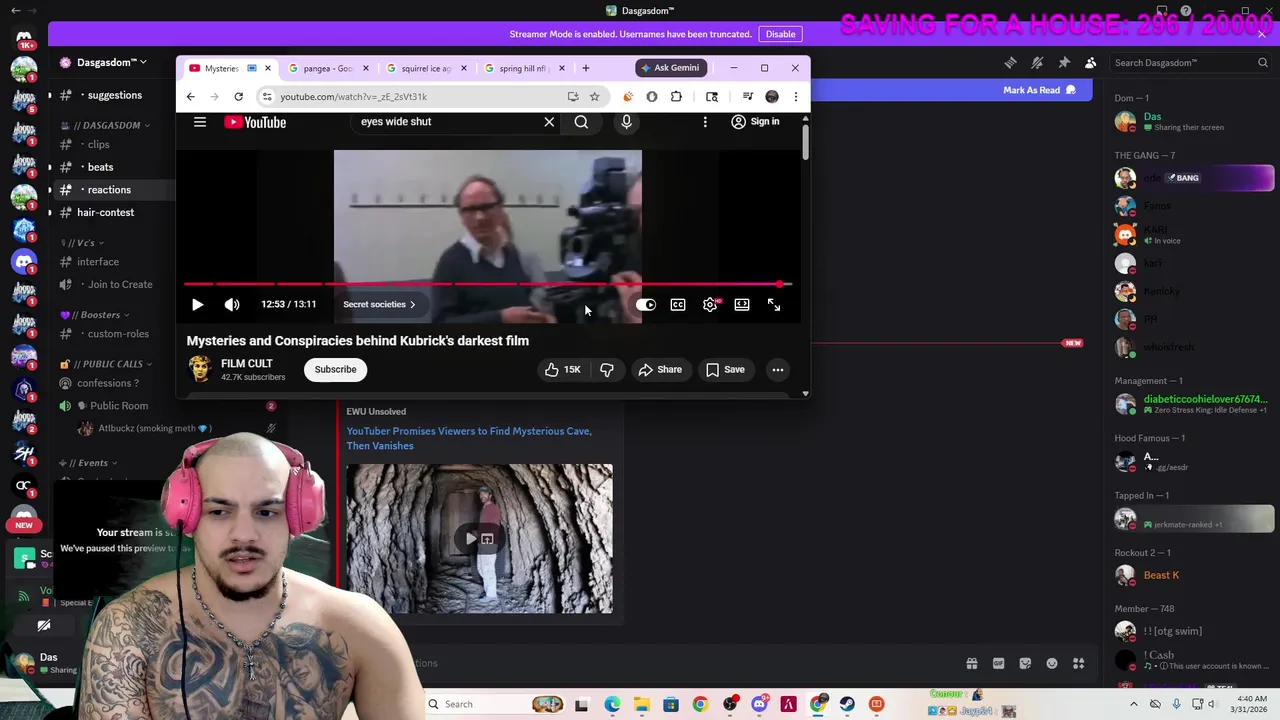Screen dimensions: 1280x720
Task: Open the Discord emoji picker
Action: pyautogui.click(x=1052, y=663)
